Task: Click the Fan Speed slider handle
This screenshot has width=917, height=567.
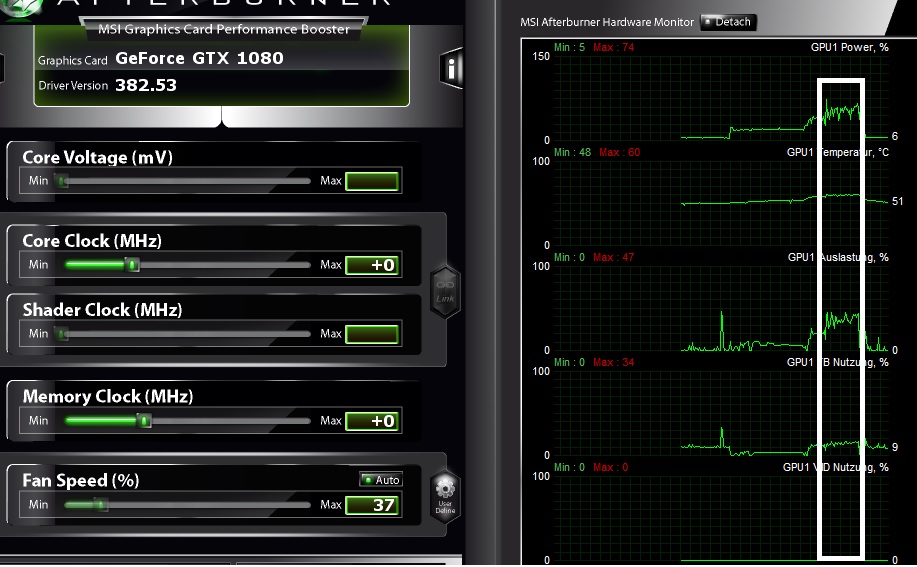Action: coord(101,504)
